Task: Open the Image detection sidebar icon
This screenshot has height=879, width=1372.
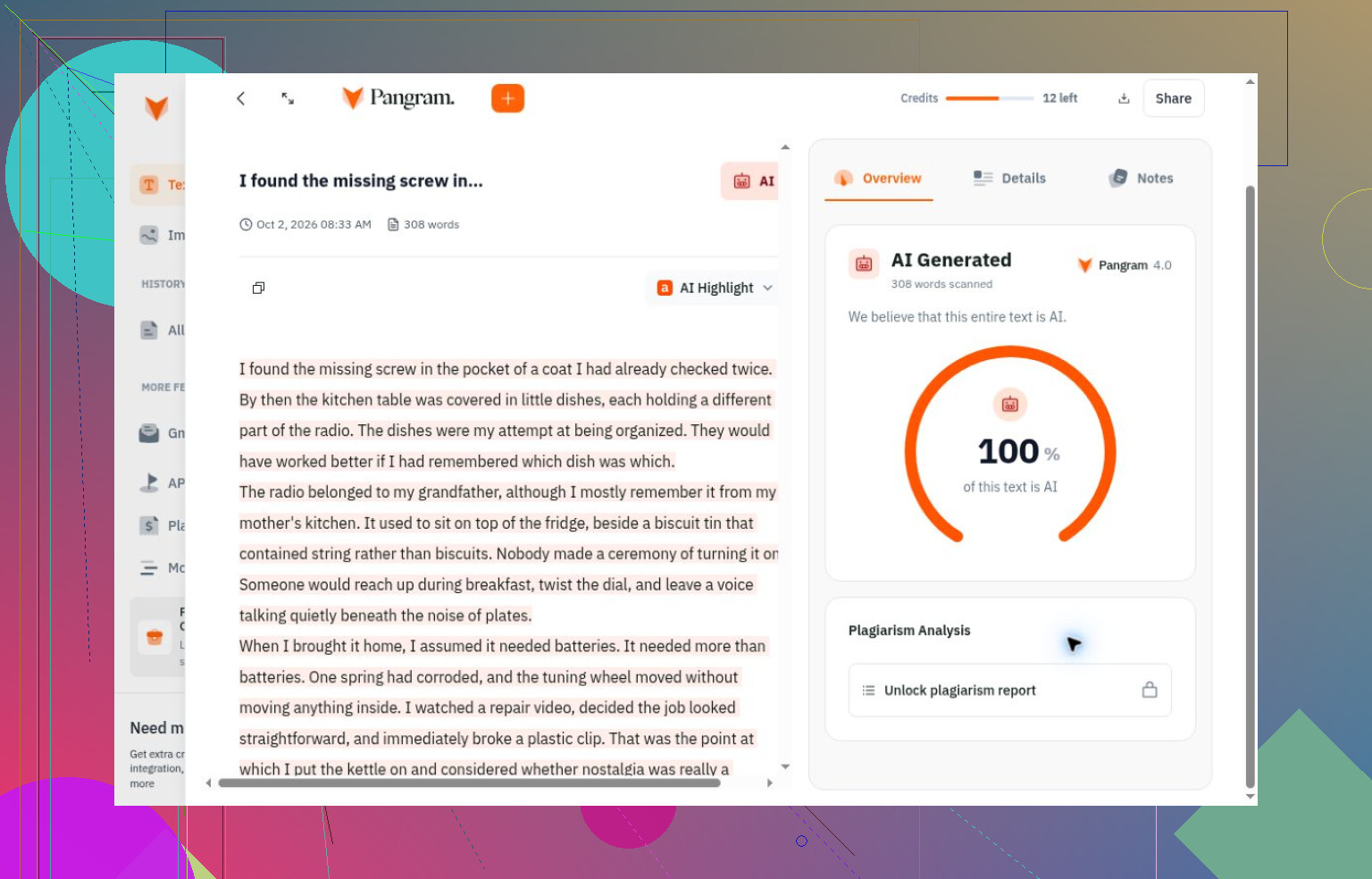Action: point(149,235)
